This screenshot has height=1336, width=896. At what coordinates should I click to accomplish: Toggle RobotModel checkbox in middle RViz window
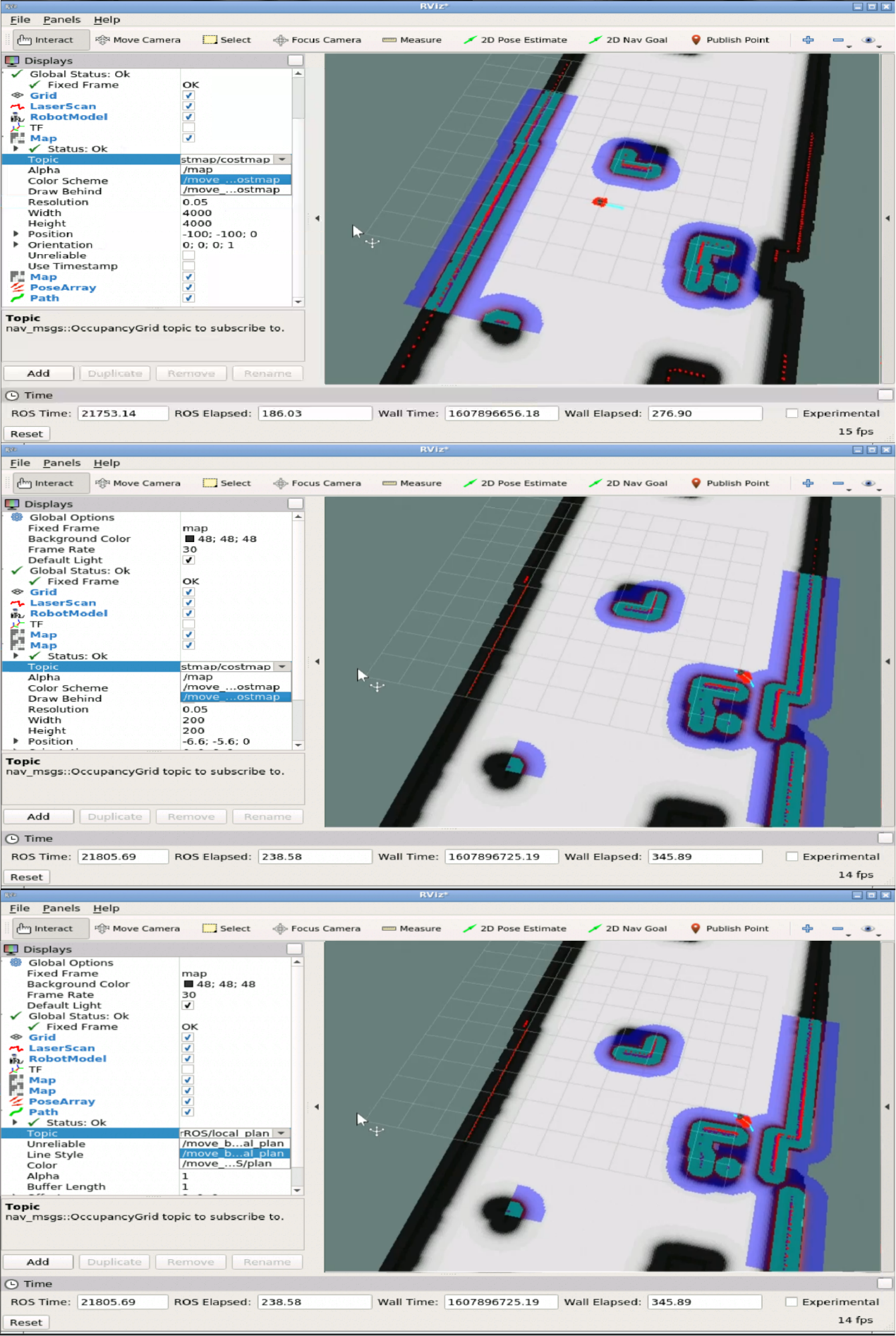pyautogui.click(x=188, y=613)
